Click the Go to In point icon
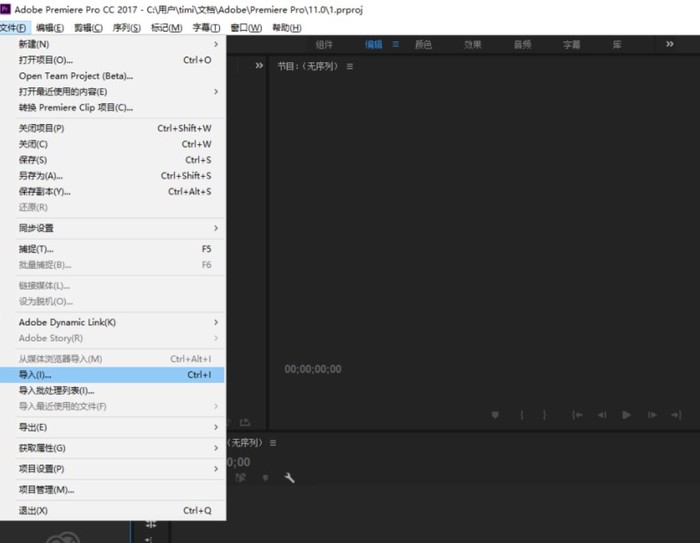 (x=577, y=415)
